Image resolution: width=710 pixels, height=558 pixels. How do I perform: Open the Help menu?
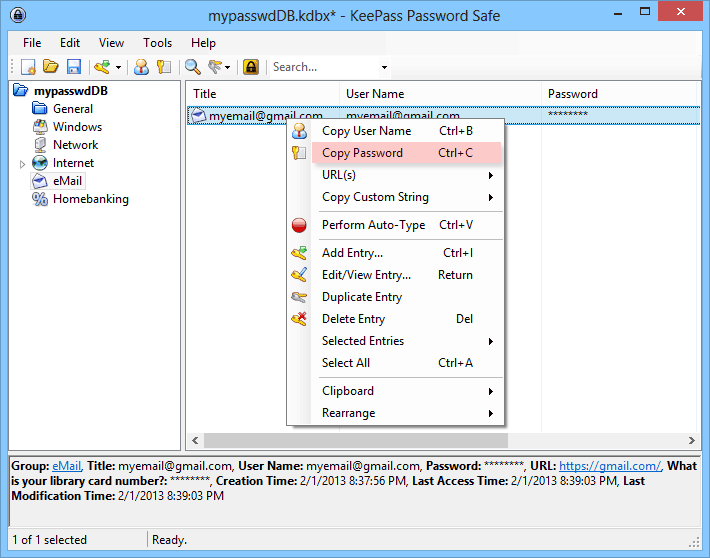203,43
